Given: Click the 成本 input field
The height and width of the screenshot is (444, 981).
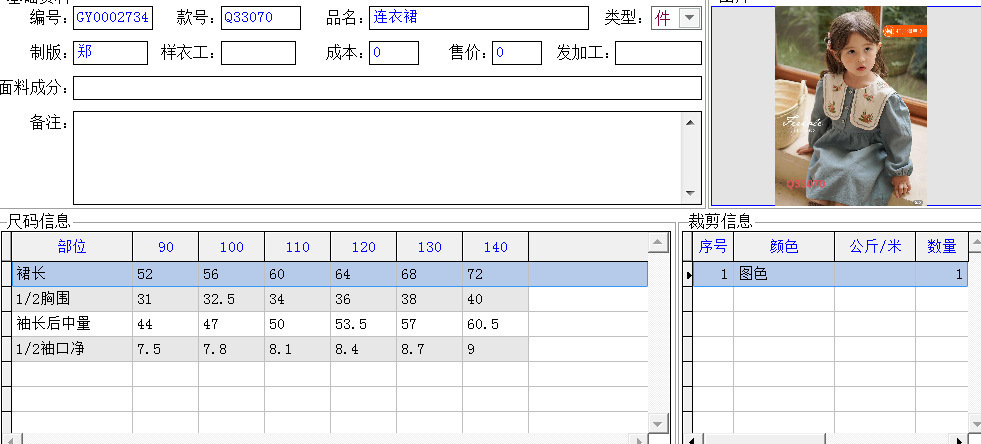Looking at the screenshot, I should (x=394, y=53).
